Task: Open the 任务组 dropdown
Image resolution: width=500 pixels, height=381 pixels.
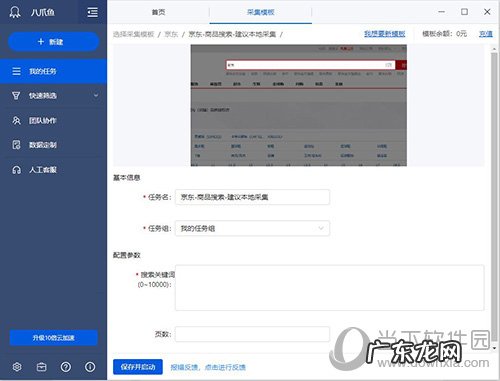Action: pos(252,228)
